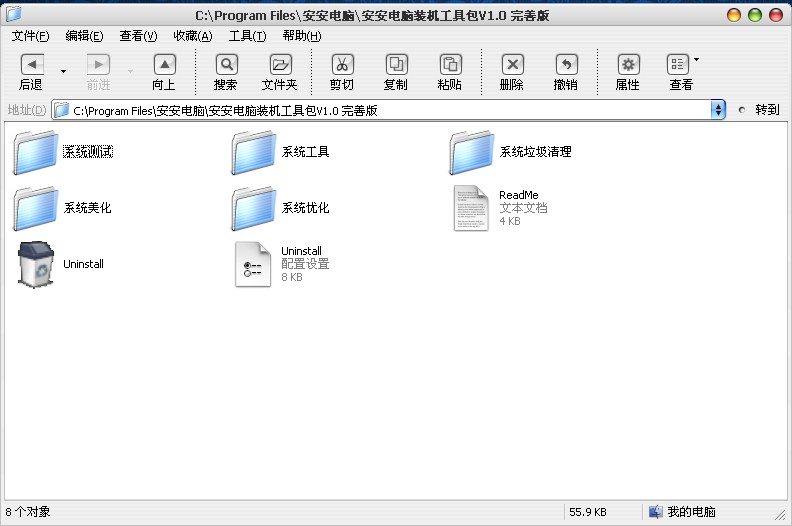This screenshot has height=526, width=792.
Task: Click the 查看 view mode icon
Action: (677, 65)
